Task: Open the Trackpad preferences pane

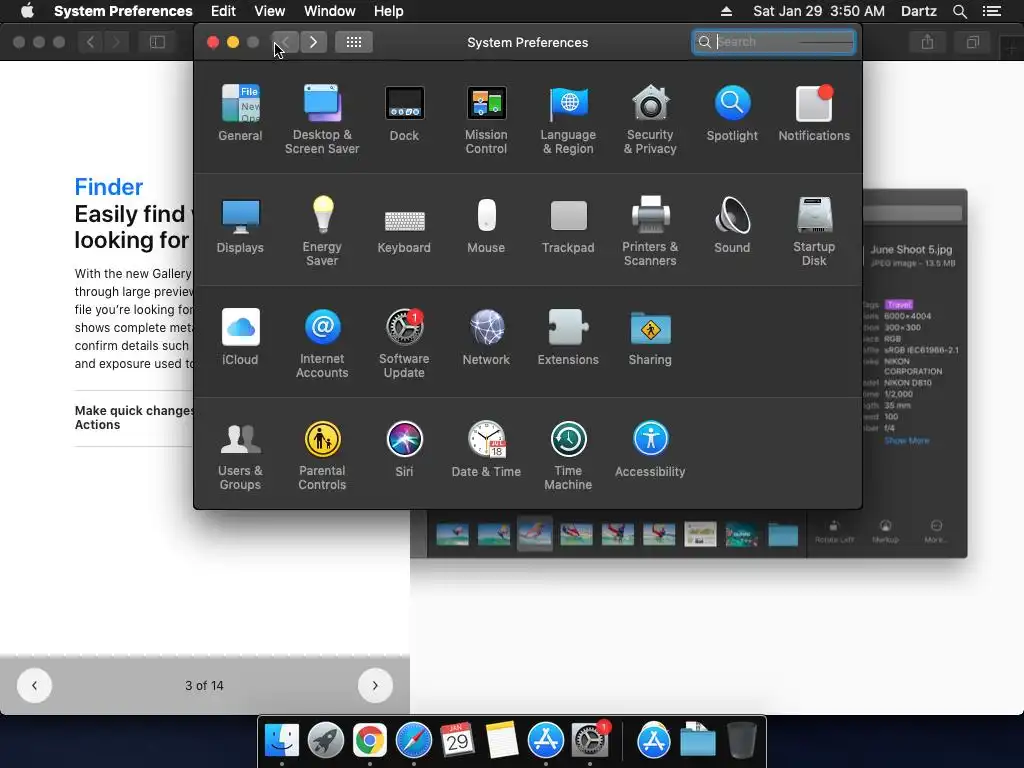Action: (568, 225)
